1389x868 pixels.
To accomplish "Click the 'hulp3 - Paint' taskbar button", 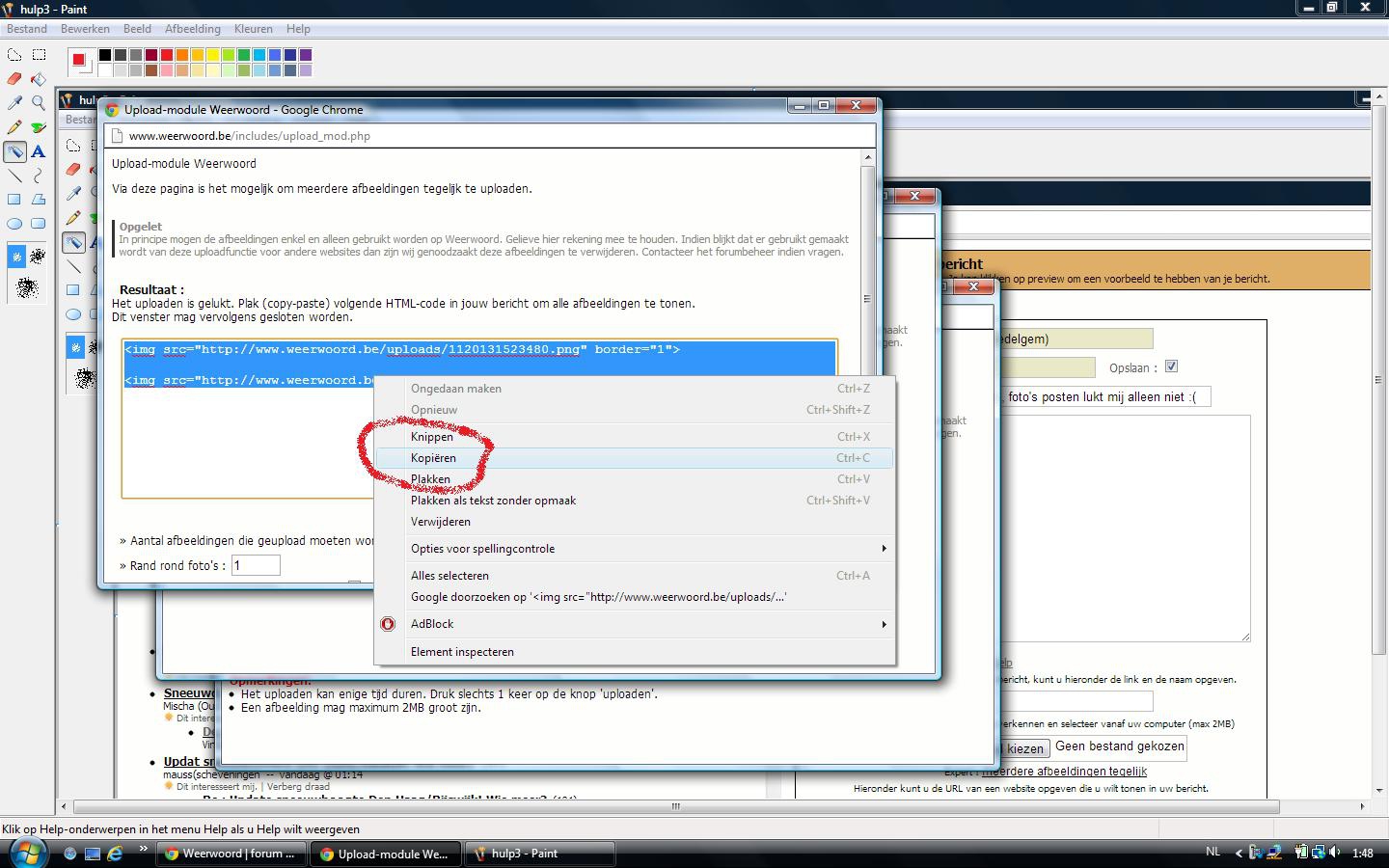I will tap(540, 854).
